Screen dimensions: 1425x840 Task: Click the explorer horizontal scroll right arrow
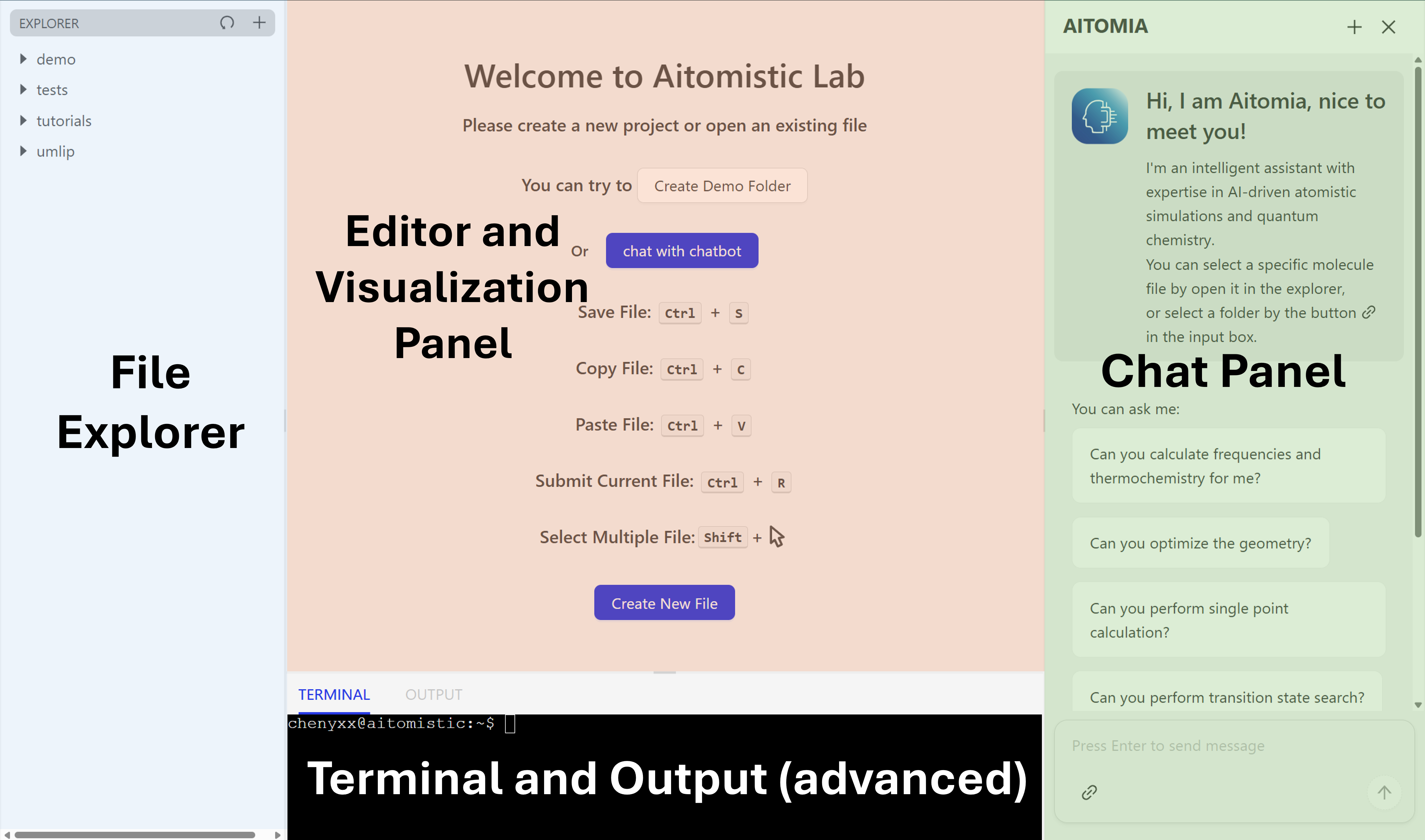(277, 835)
